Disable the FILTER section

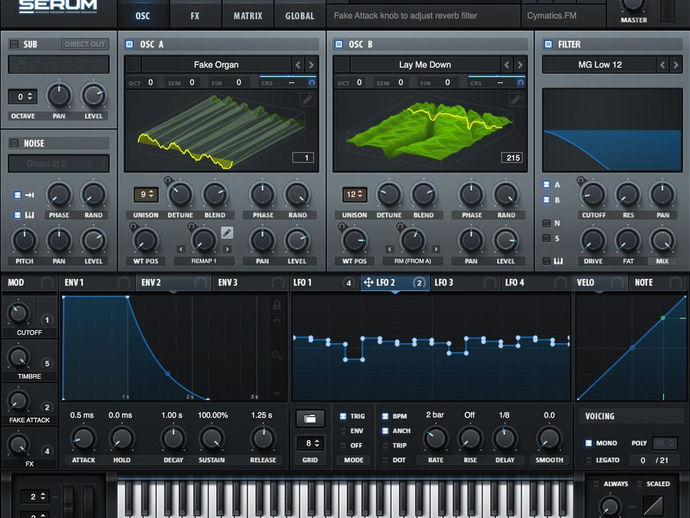coord(548,44)
